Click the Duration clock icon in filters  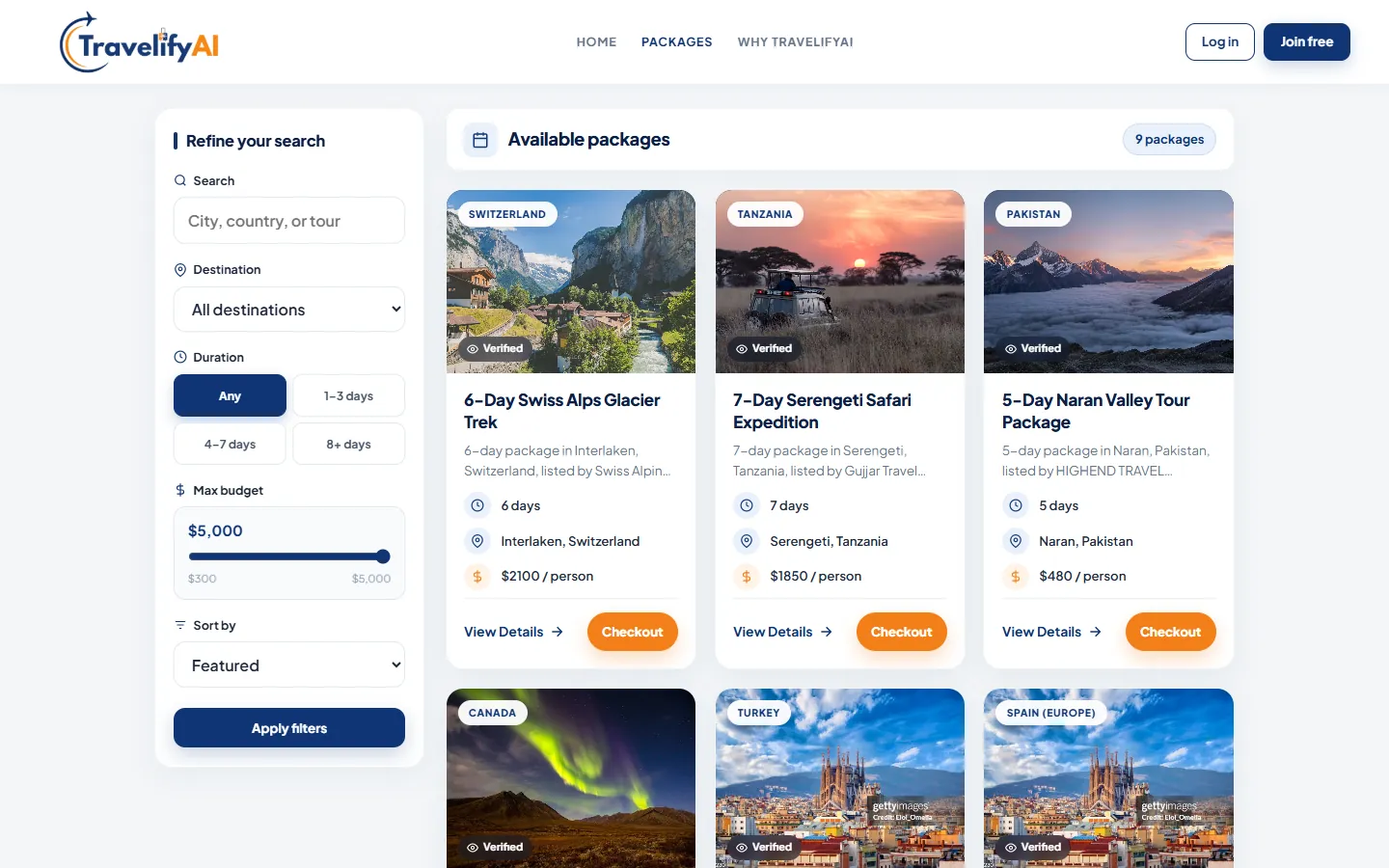180,357
